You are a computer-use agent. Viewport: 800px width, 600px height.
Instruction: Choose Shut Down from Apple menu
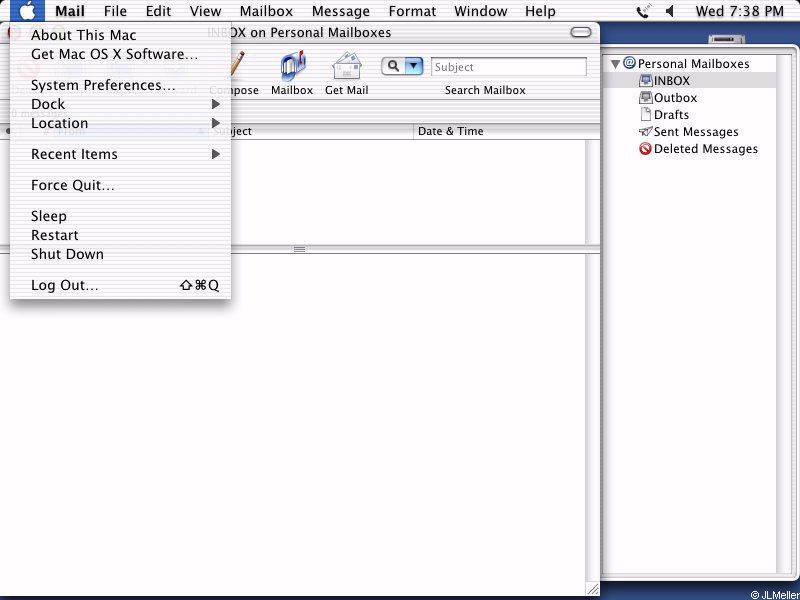click(120, 254)
